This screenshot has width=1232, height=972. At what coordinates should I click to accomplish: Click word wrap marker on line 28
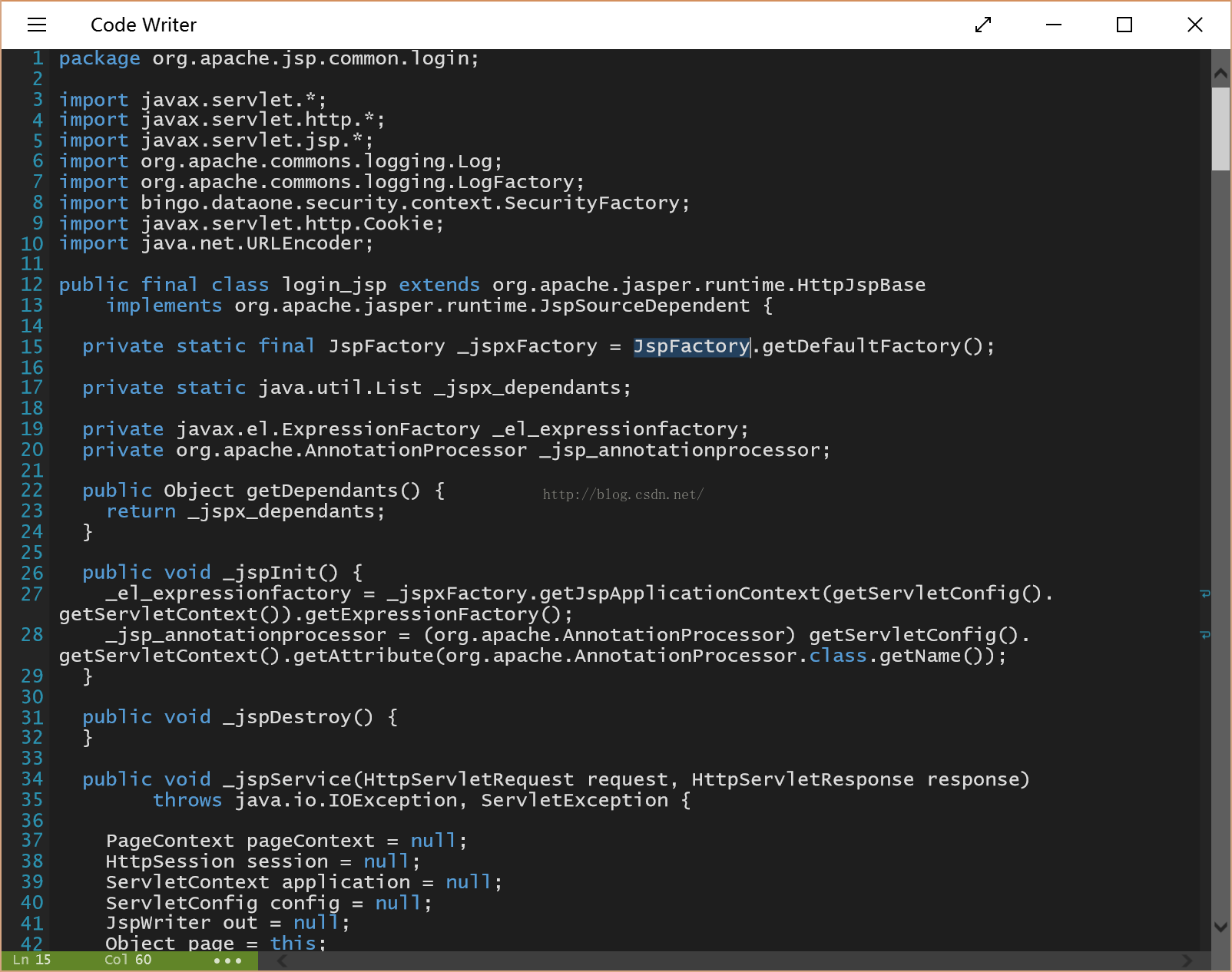coord(1205,635)
